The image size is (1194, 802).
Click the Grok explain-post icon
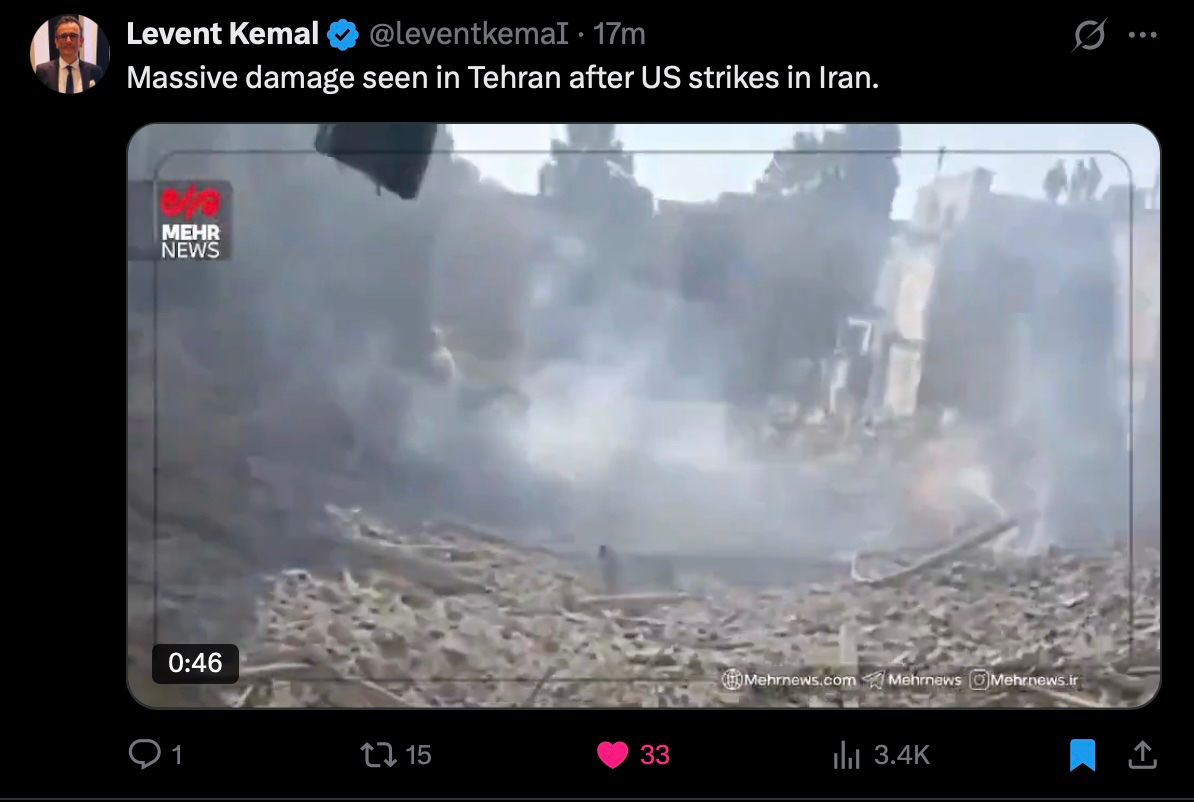point(1090,35)
